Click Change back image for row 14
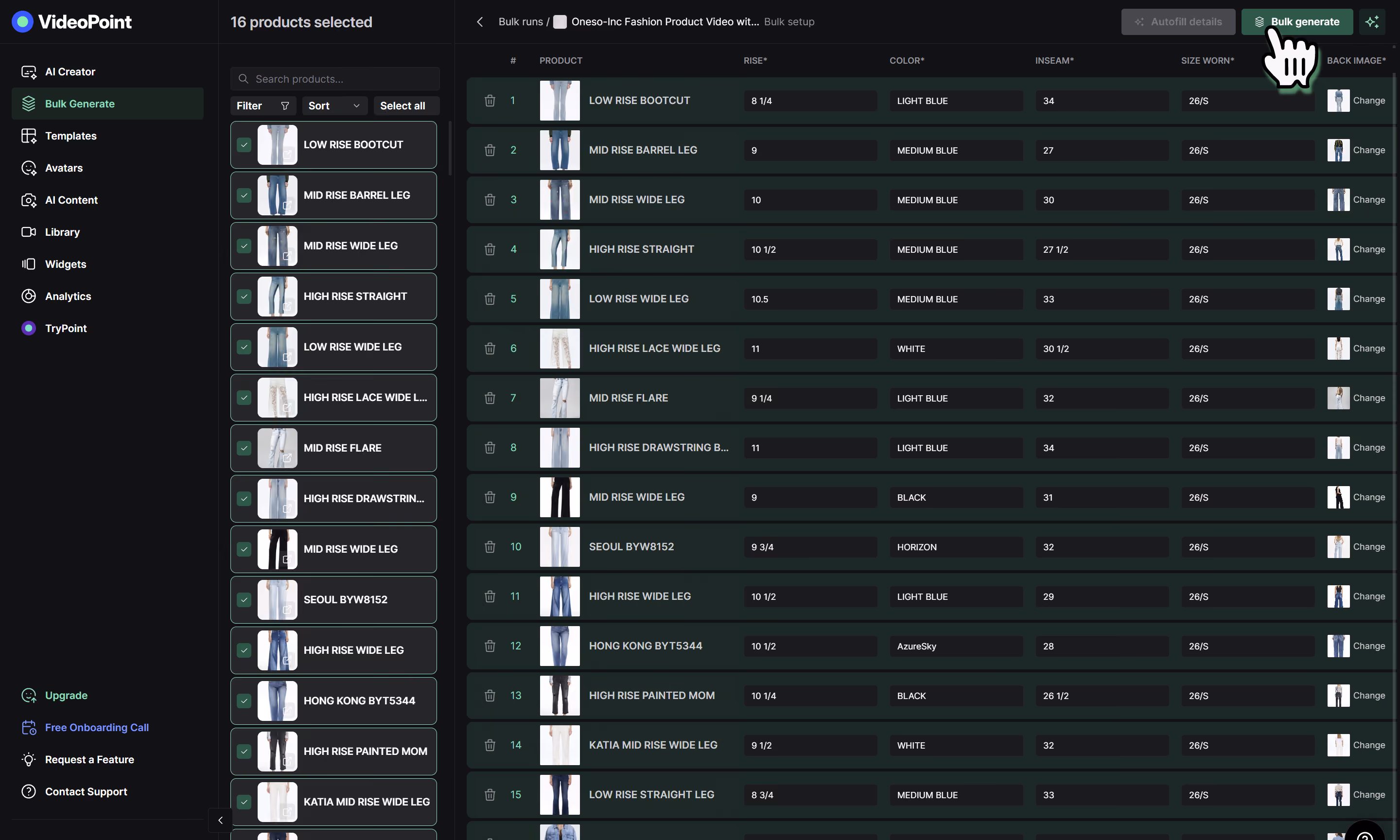Screen dimensions: 1400x840 pyautogui.click(x=1369, y=745)
